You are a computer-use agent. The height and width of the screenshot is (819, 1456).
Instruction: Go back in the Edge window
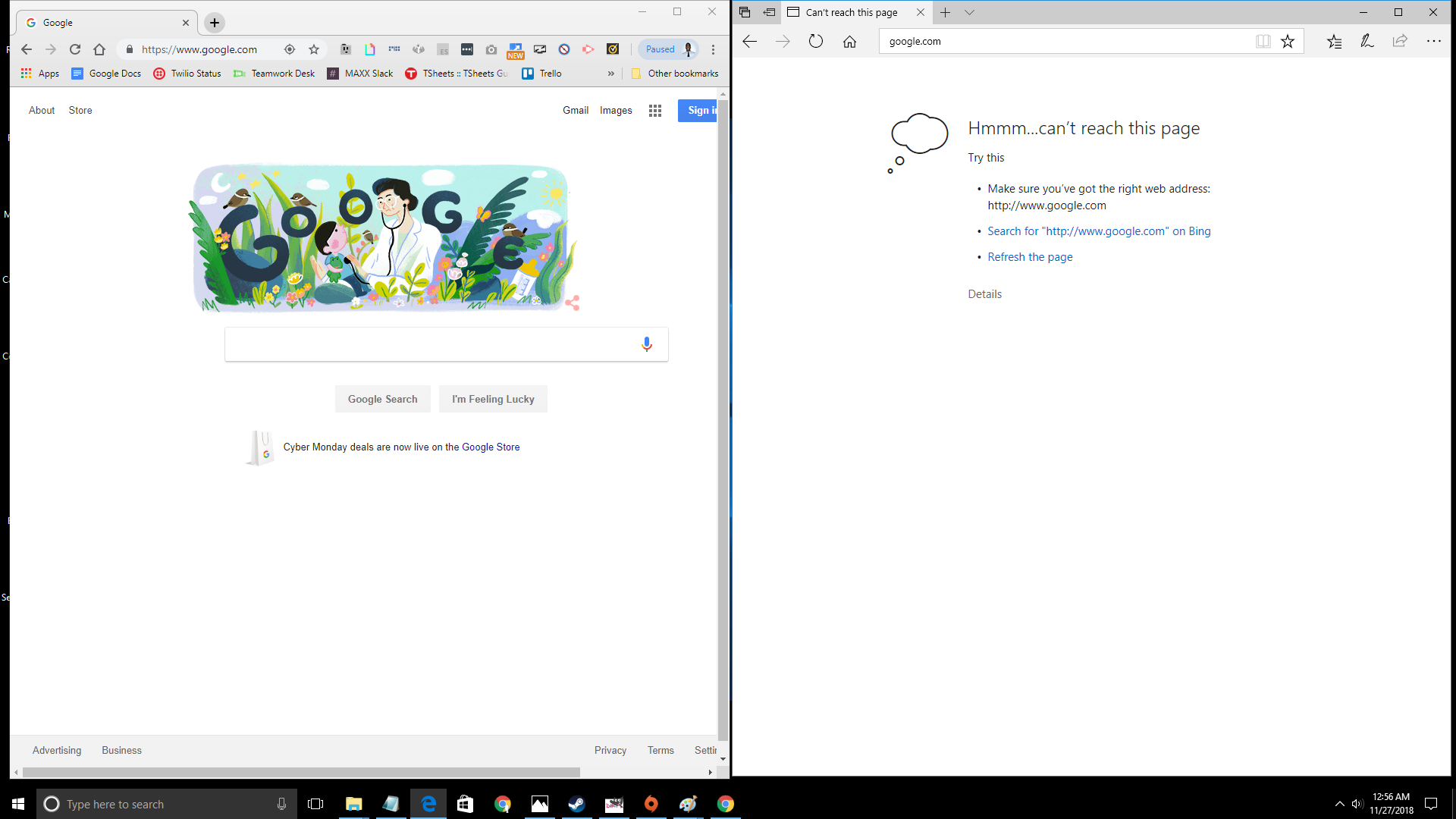750,41
